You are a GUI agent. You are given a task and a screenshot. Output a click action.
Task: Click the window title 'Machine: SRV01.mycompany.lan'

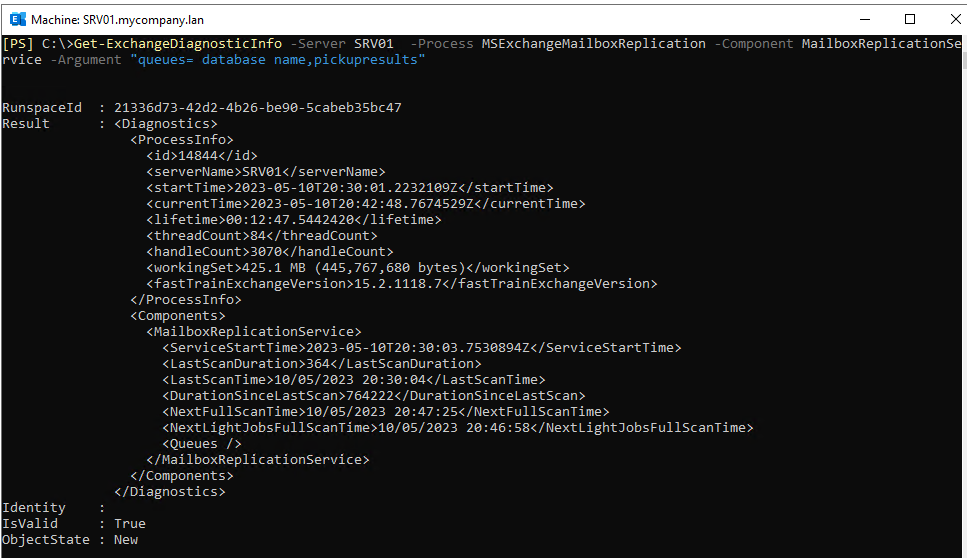[117, 20]
